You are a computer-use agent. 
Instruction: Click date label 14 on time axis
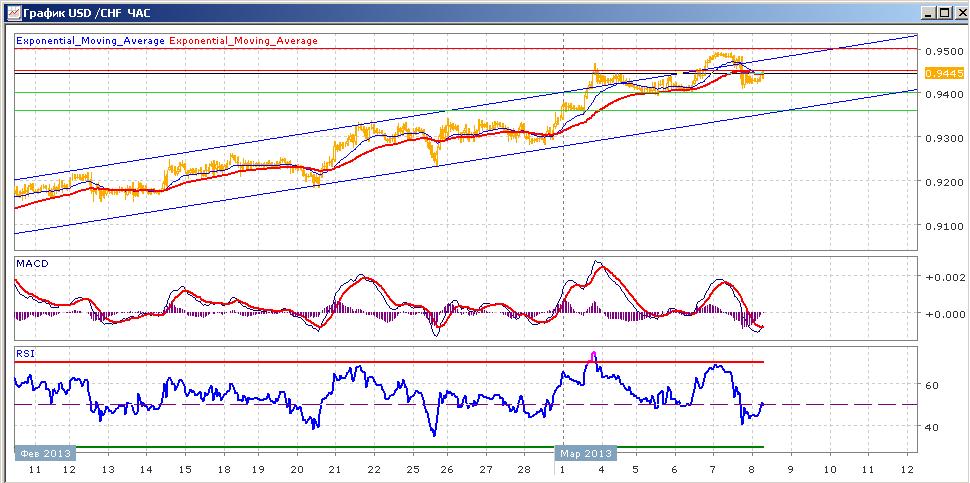(146, 470)
